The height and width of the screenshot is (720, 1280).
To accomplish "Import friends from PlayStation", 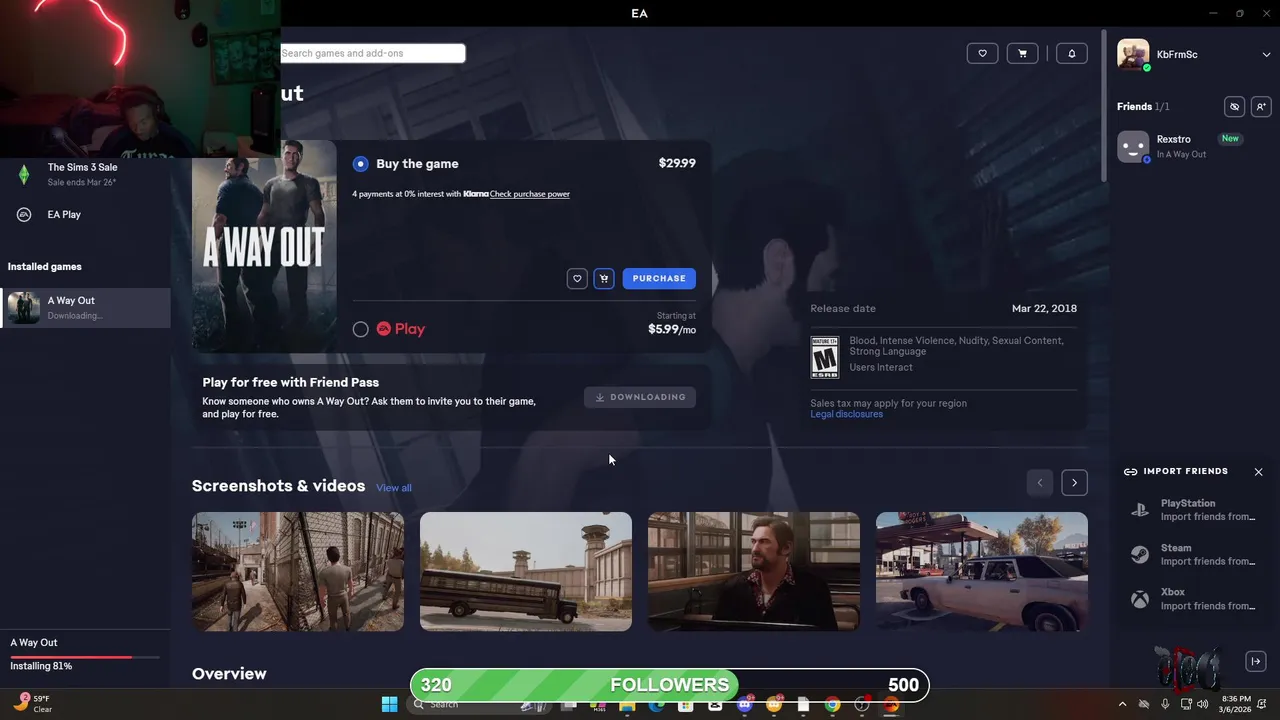I will pos(1192,510).
